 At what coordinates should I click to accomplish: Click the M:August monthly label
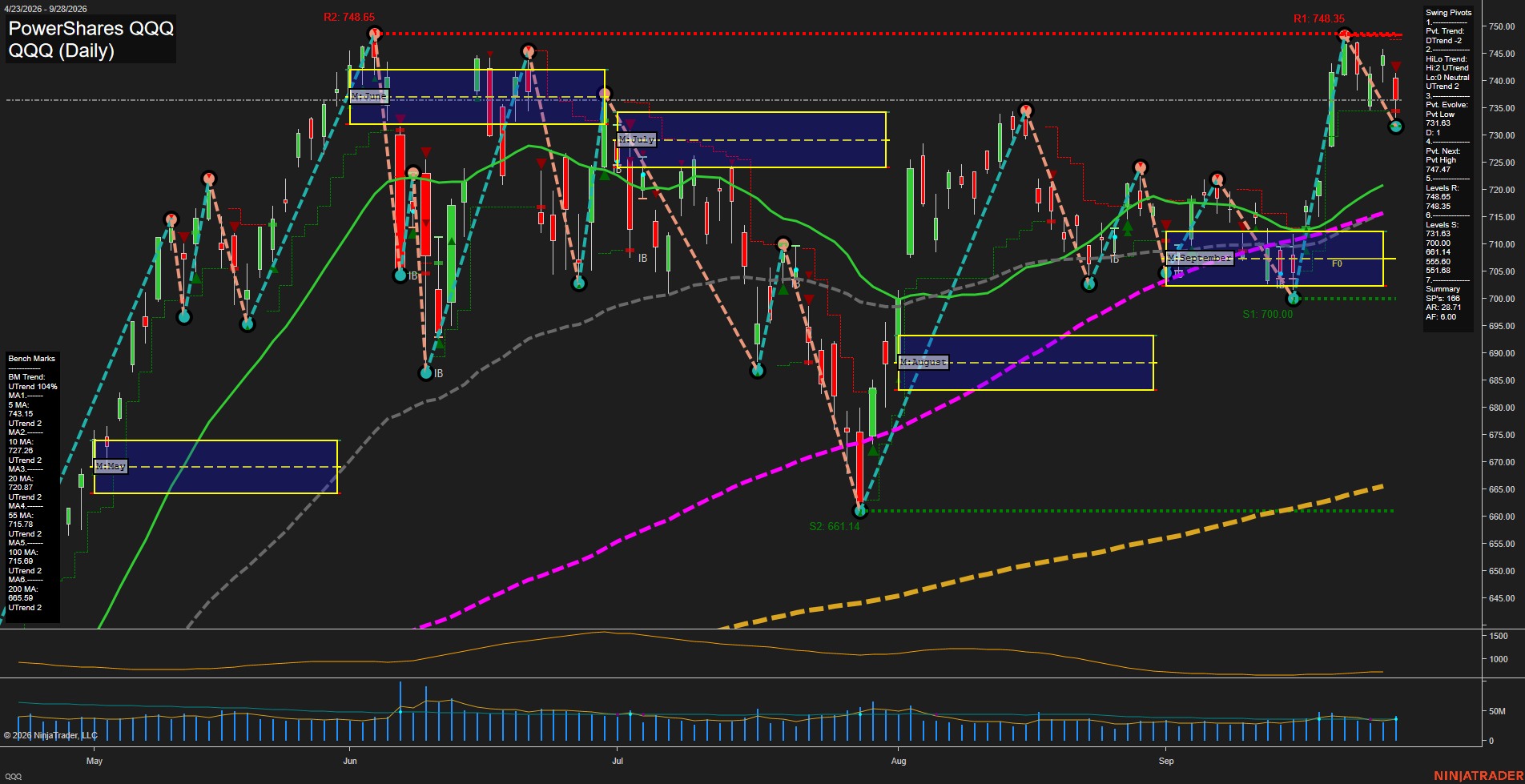click(x=923, y=362)
